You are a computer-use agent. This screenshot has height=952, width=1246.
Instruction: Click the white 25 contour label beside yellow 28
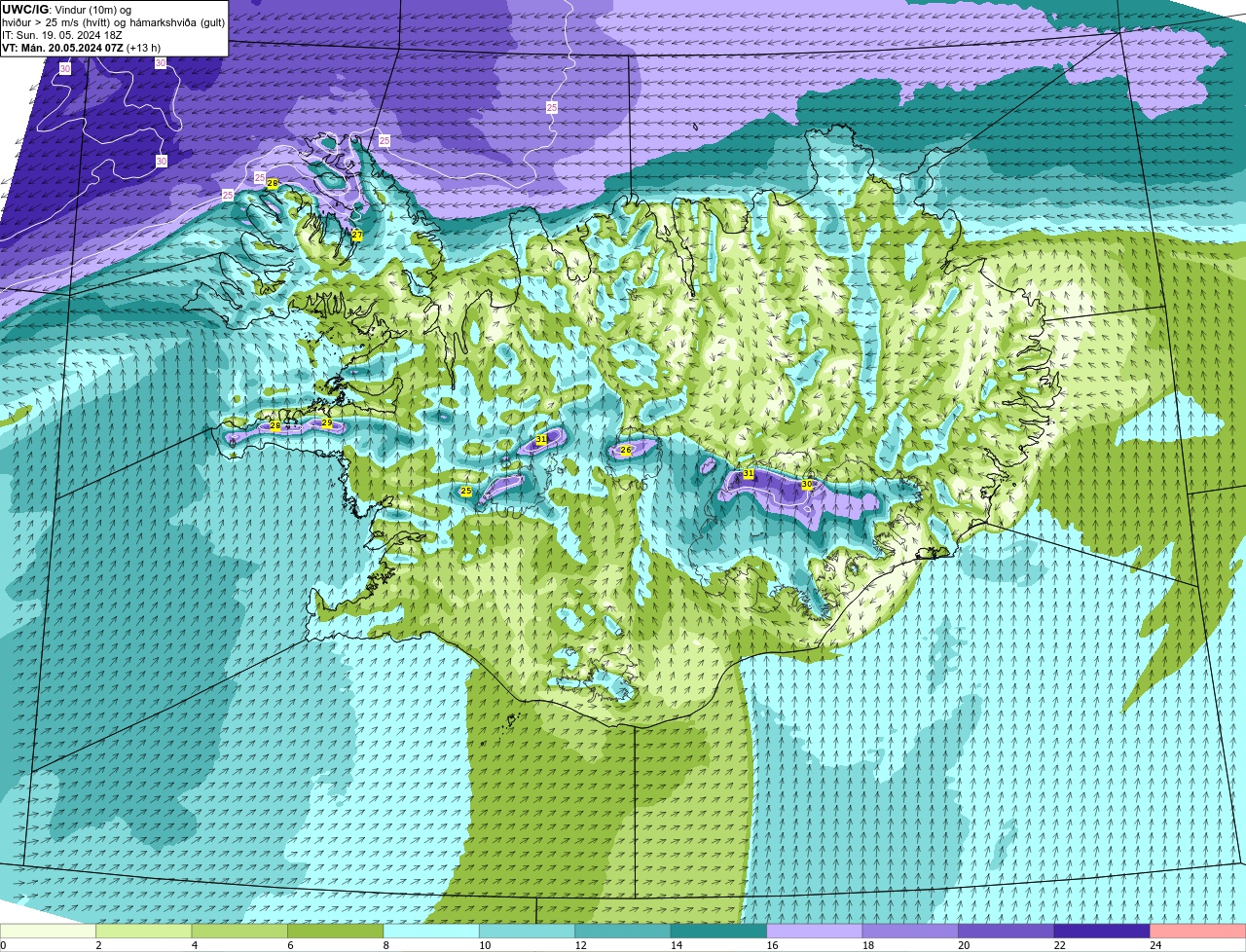[x=259, y=177]
